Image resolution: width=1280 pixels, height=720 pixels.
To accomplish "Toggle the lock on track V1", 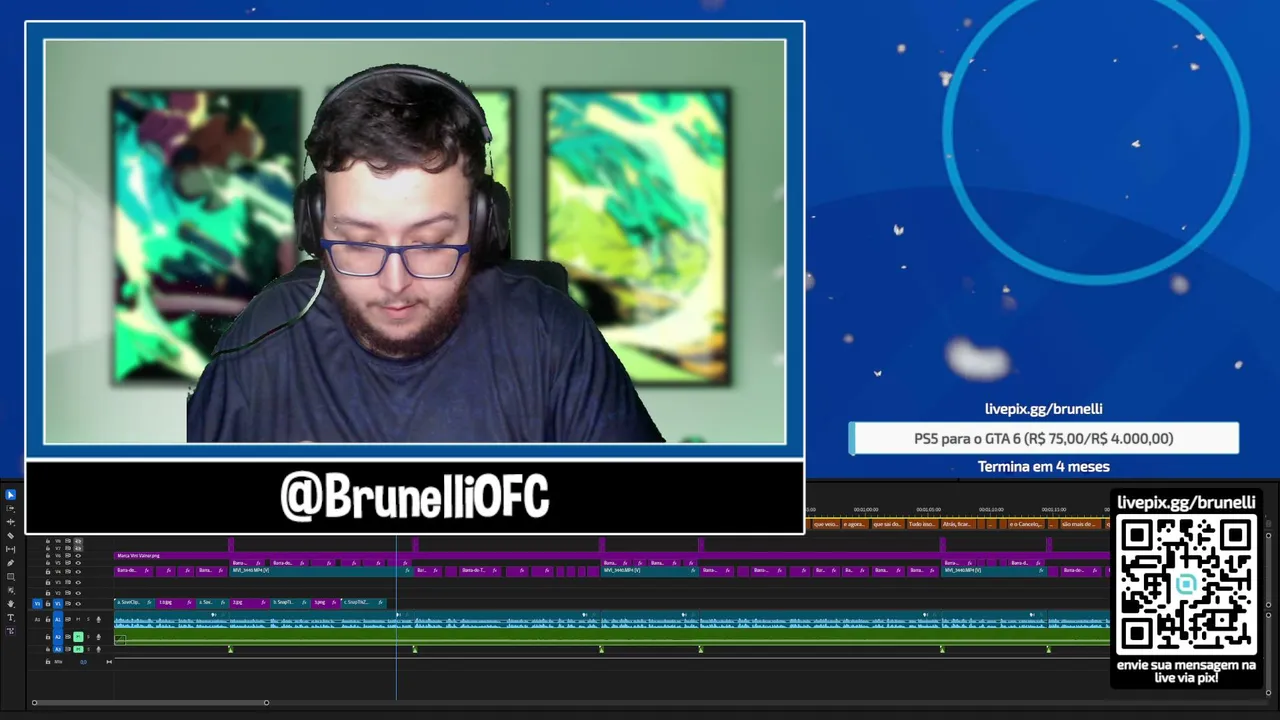I will pos(48,604).
